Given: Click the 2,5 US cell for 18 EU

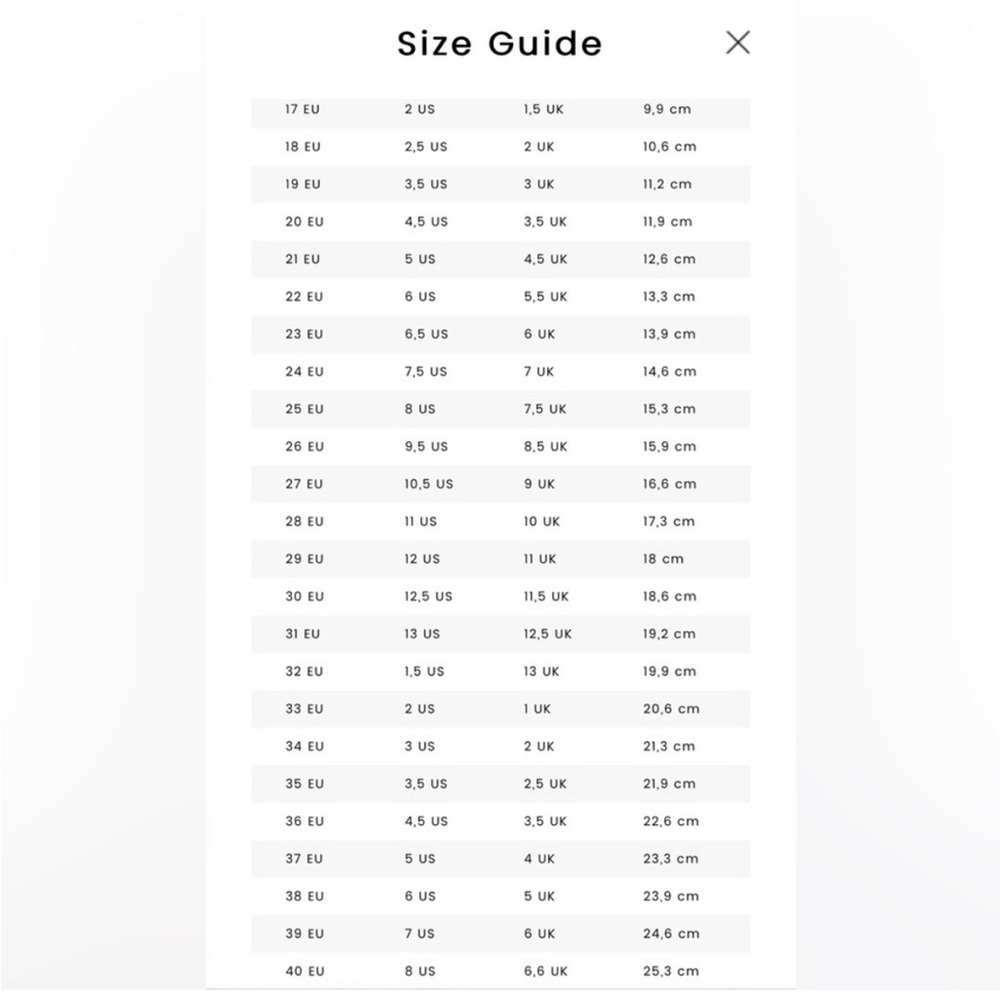Looking at the screenshot, I should 425,147.
